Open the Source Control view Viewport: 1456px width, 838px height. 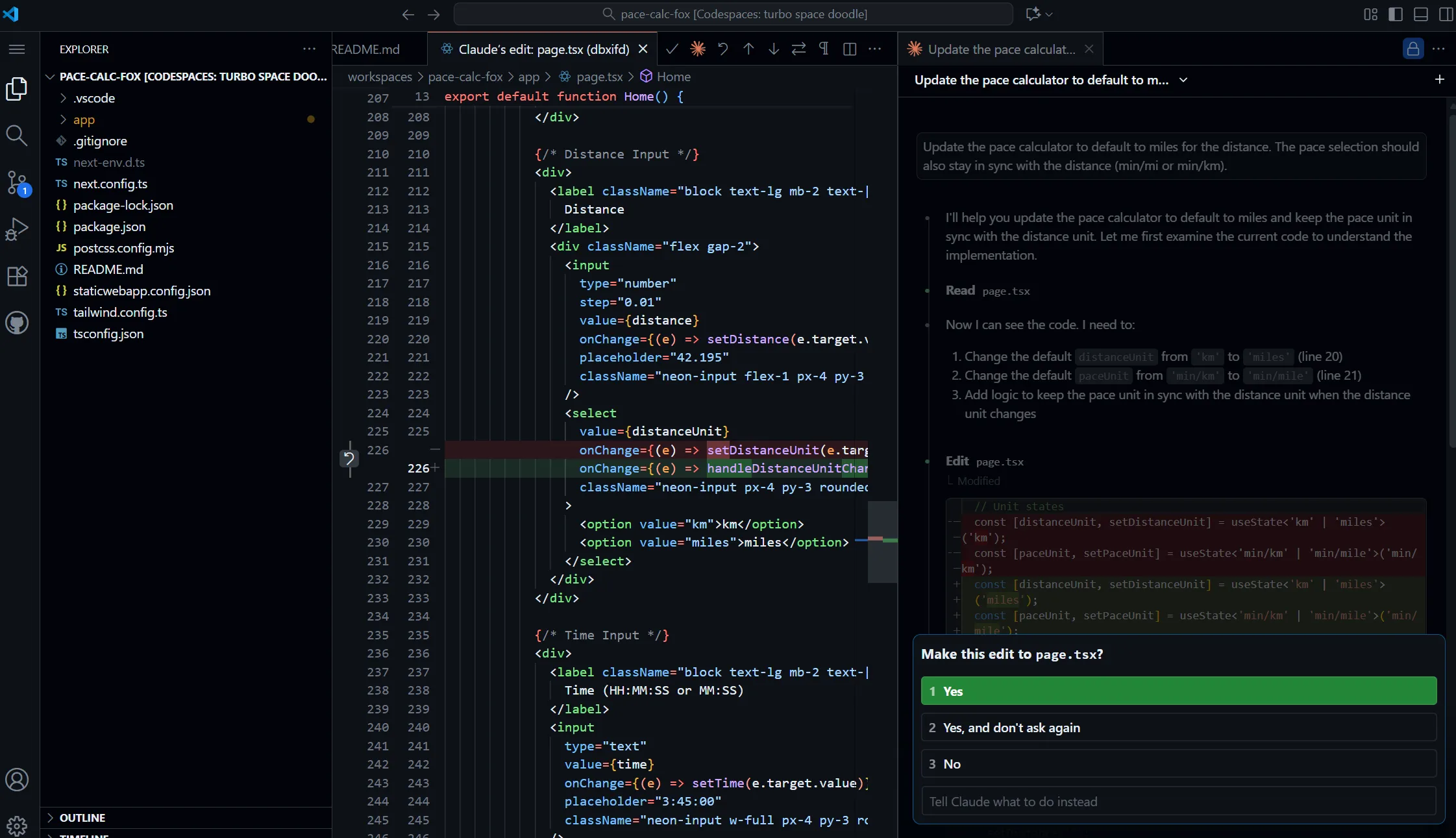(x=17, y=183)
